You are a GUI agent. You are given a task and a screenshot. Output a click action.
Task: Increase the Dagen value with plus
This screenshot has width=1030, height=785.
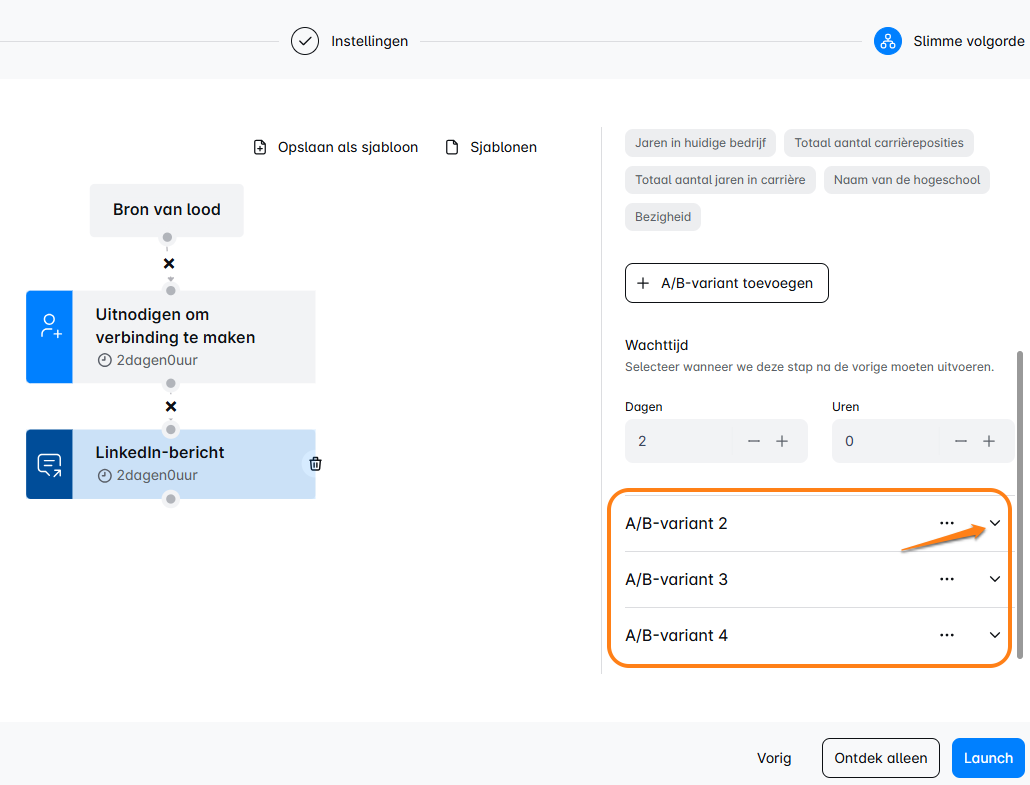click(782, 441)
